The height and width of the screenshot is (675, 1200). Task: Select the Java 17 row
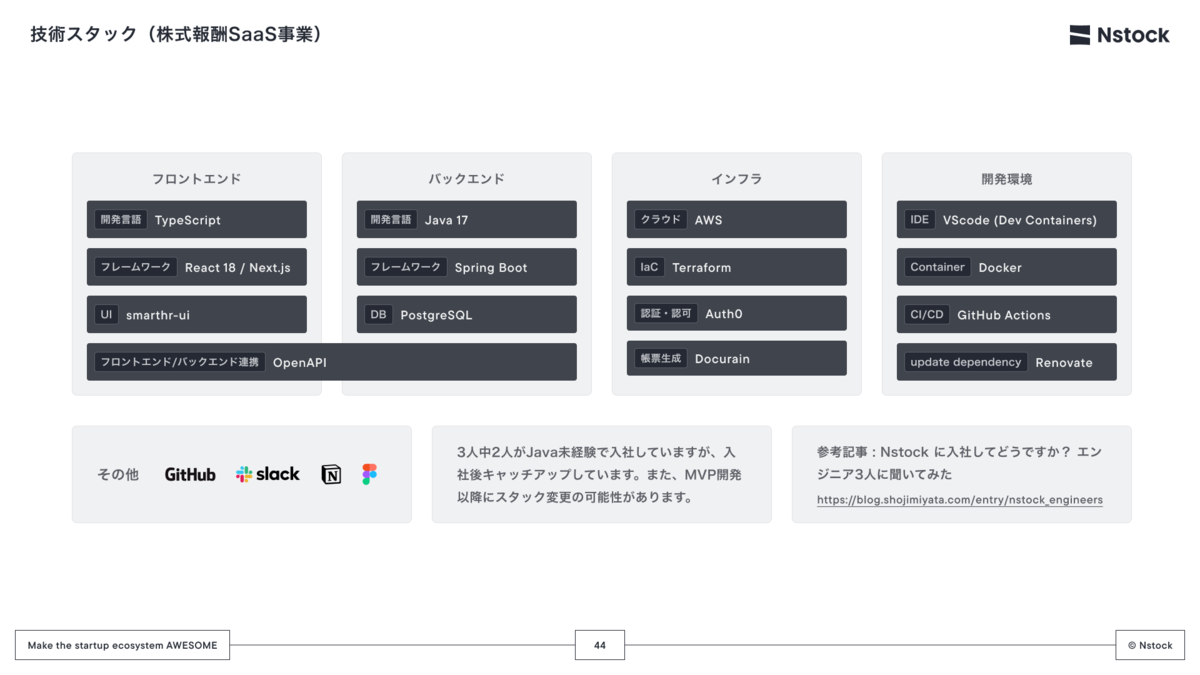467,219
